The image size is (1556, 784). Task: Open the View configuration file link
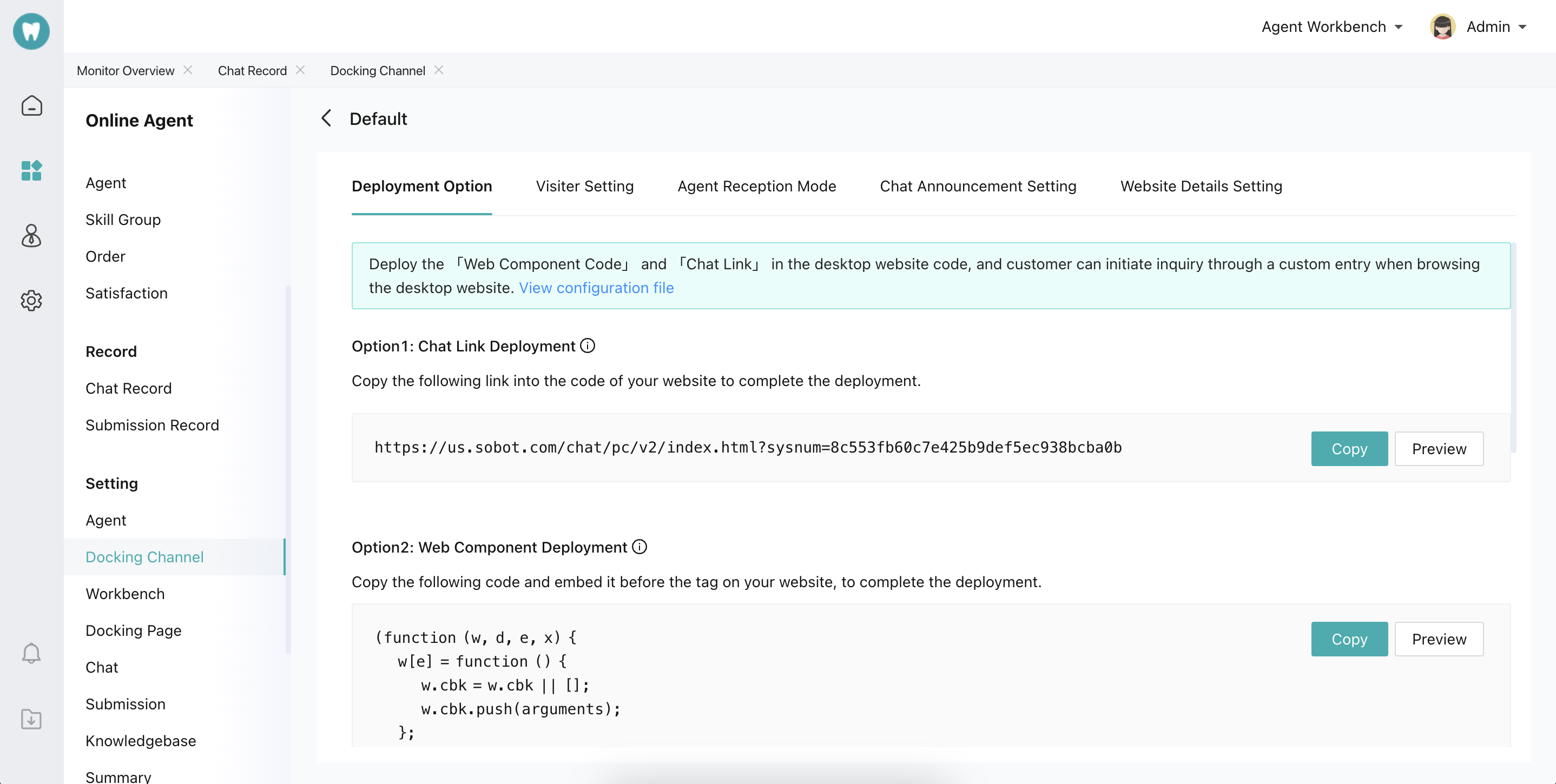click(596, 288)
